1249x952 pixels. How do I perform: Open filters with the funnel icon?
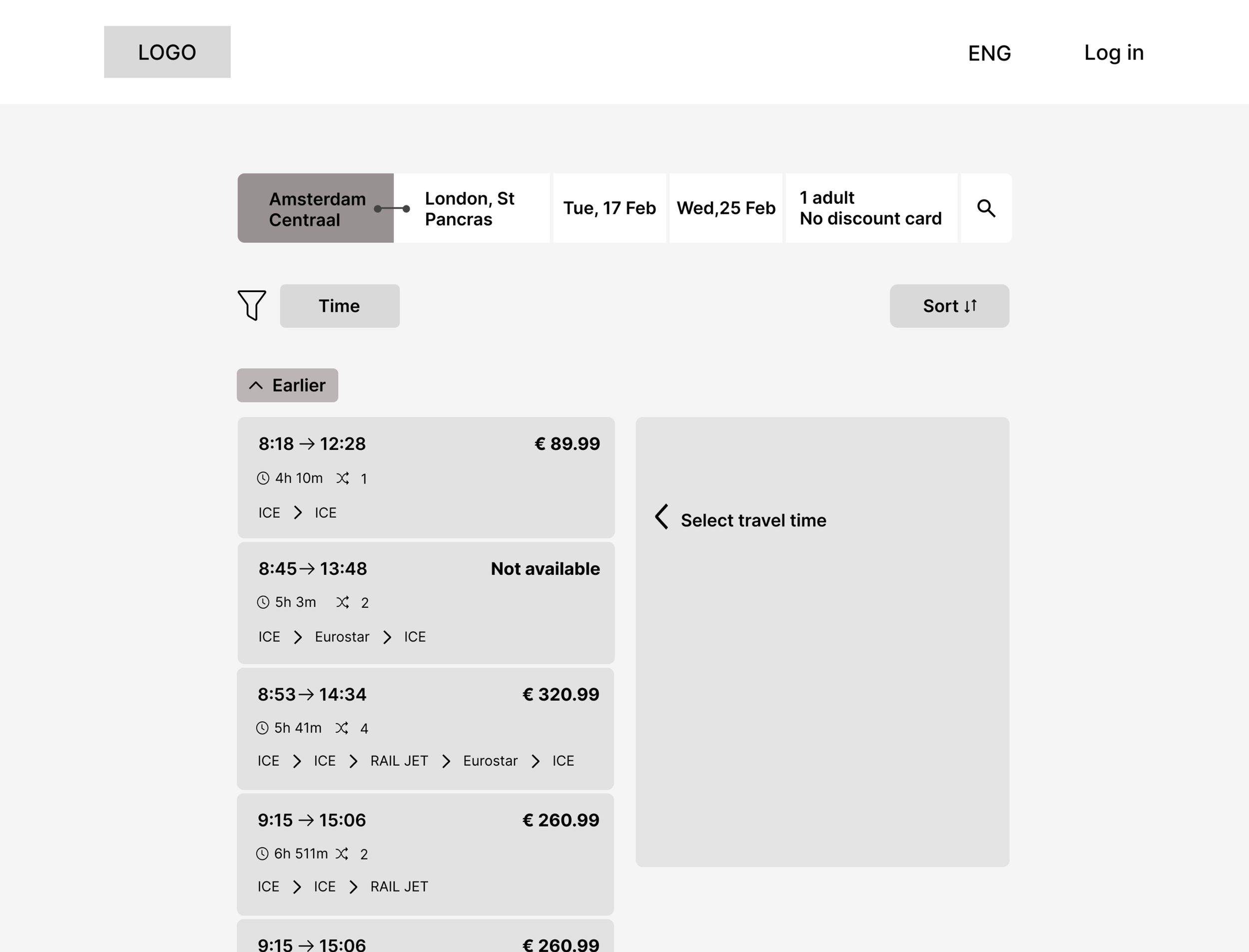(x=252, y=306)
